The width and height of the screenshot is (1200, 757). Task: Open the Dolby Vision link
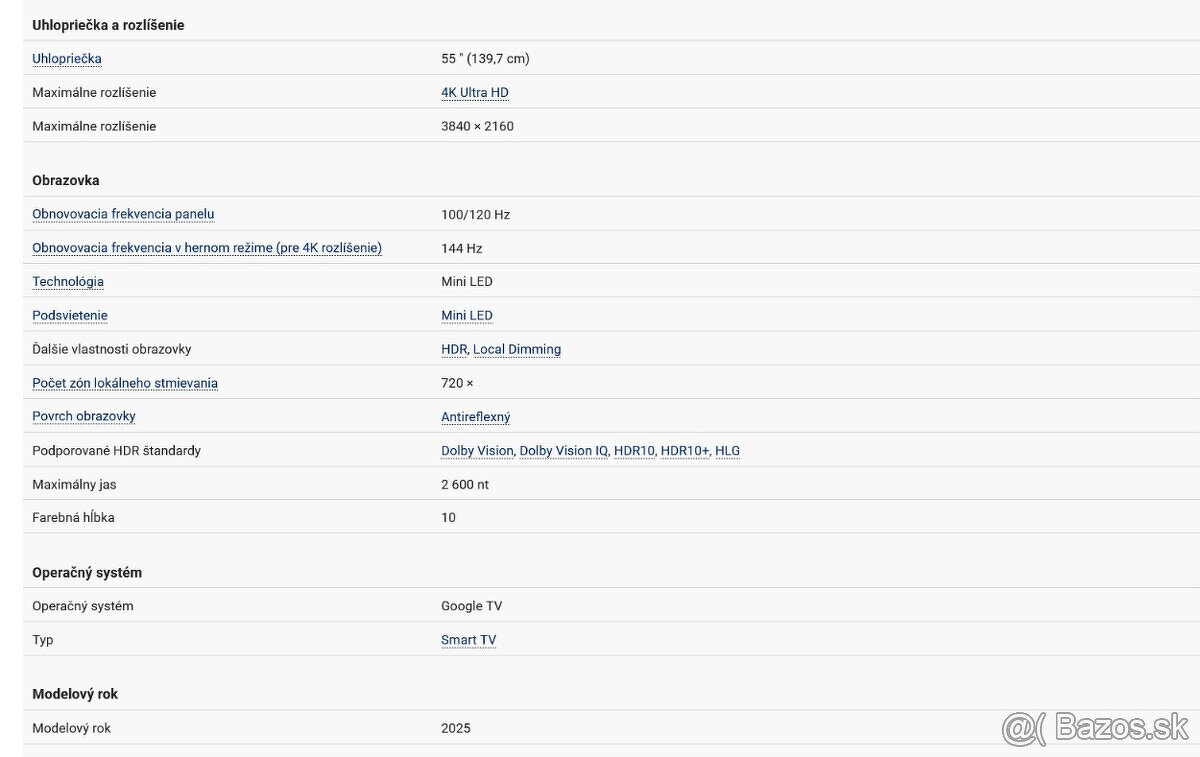coord(477,451)
